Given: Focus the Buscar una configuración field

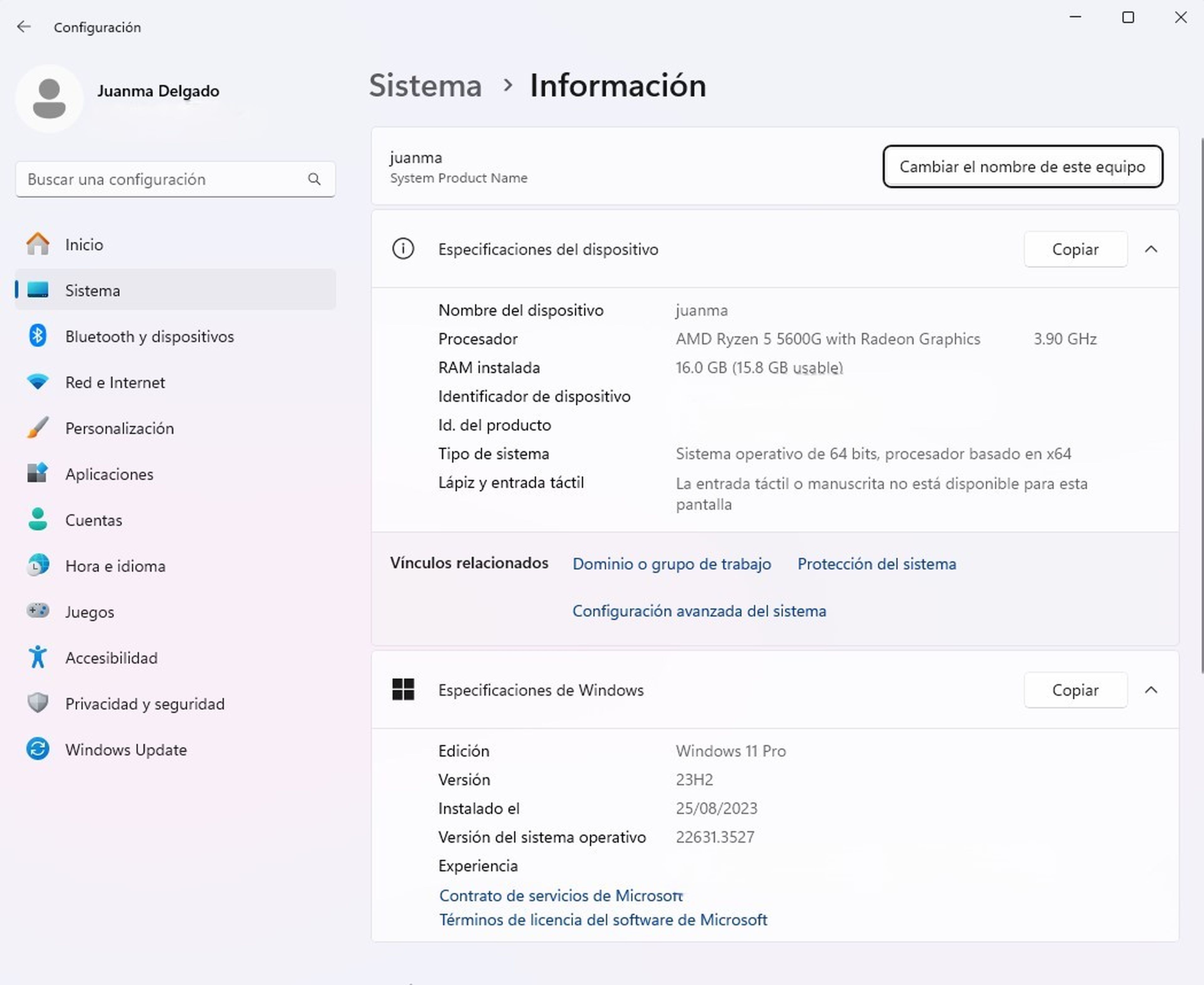Looking at the screenshot, I should click(175, 179).
